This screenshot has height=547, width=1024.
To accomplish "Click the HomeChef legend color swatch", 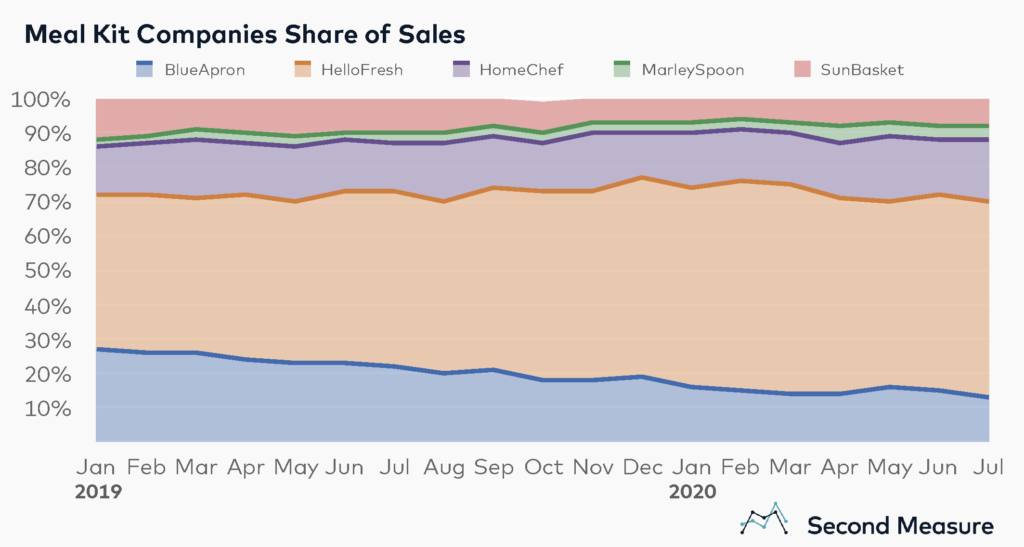I will pos(461,69).
